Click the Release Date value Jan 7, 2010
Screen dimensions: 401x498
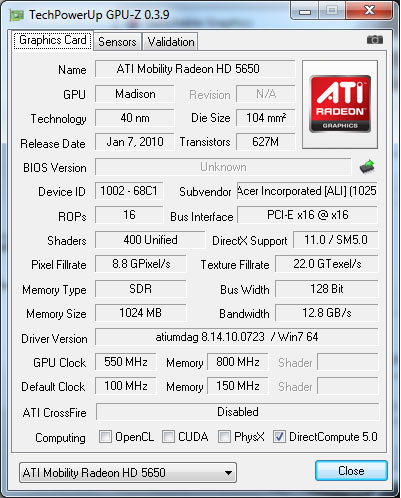click(135, 142)
